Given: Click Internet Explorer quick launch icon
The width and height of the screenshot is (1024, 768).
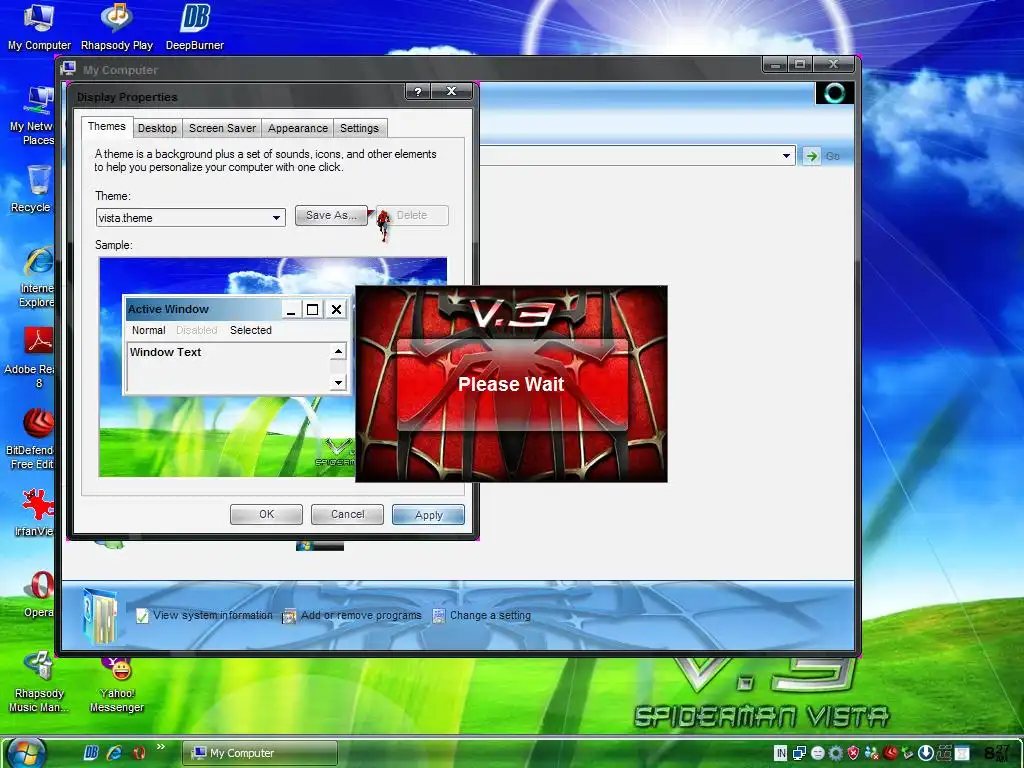Looking at the screenshot, I should 114,753.
